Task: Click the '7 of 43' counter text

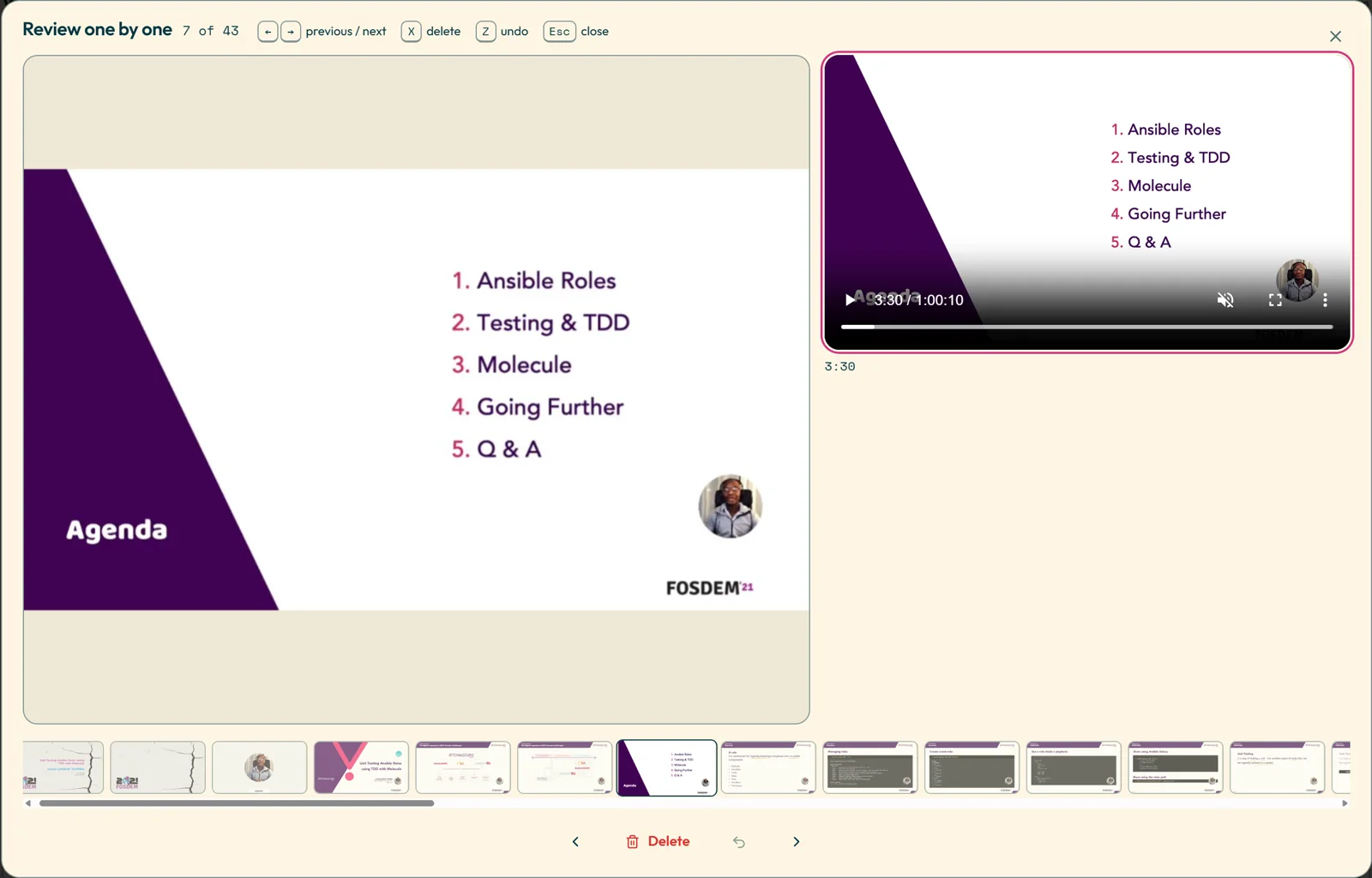Action: (x=210, y=31)
